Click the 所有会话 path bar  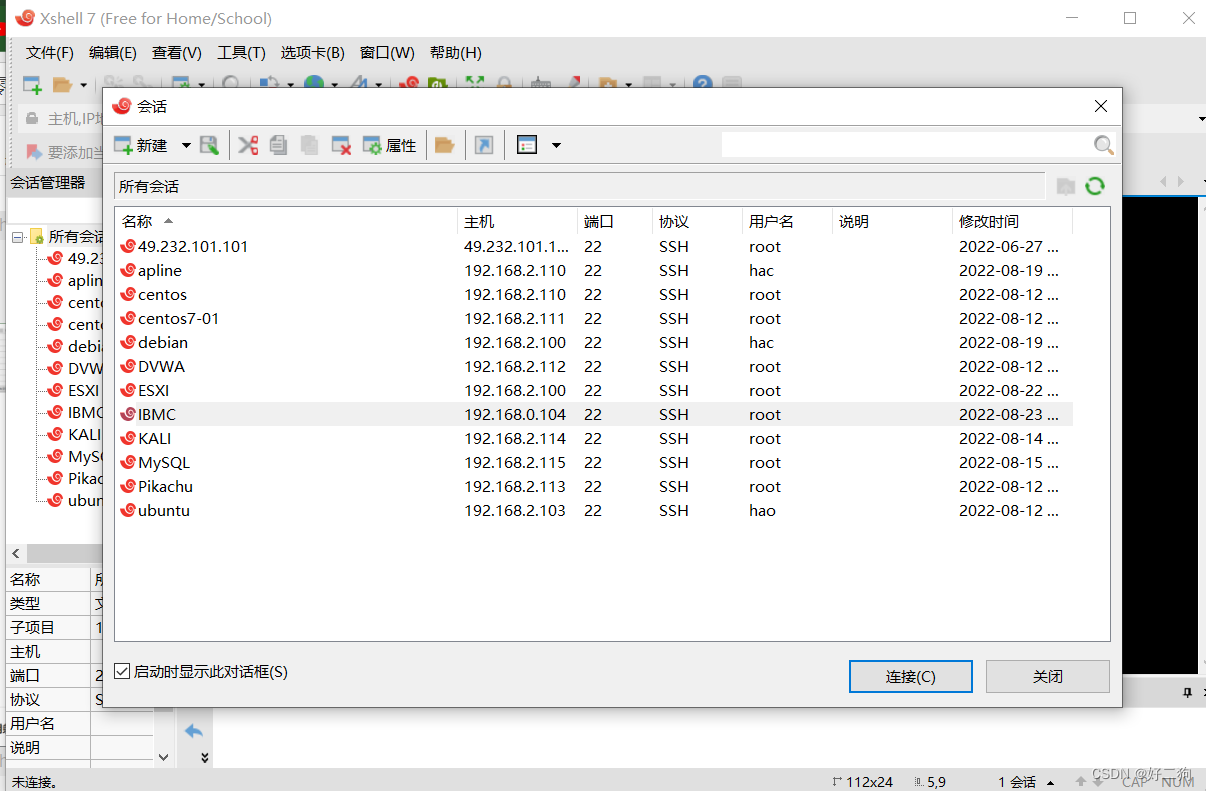pos(580,186)
